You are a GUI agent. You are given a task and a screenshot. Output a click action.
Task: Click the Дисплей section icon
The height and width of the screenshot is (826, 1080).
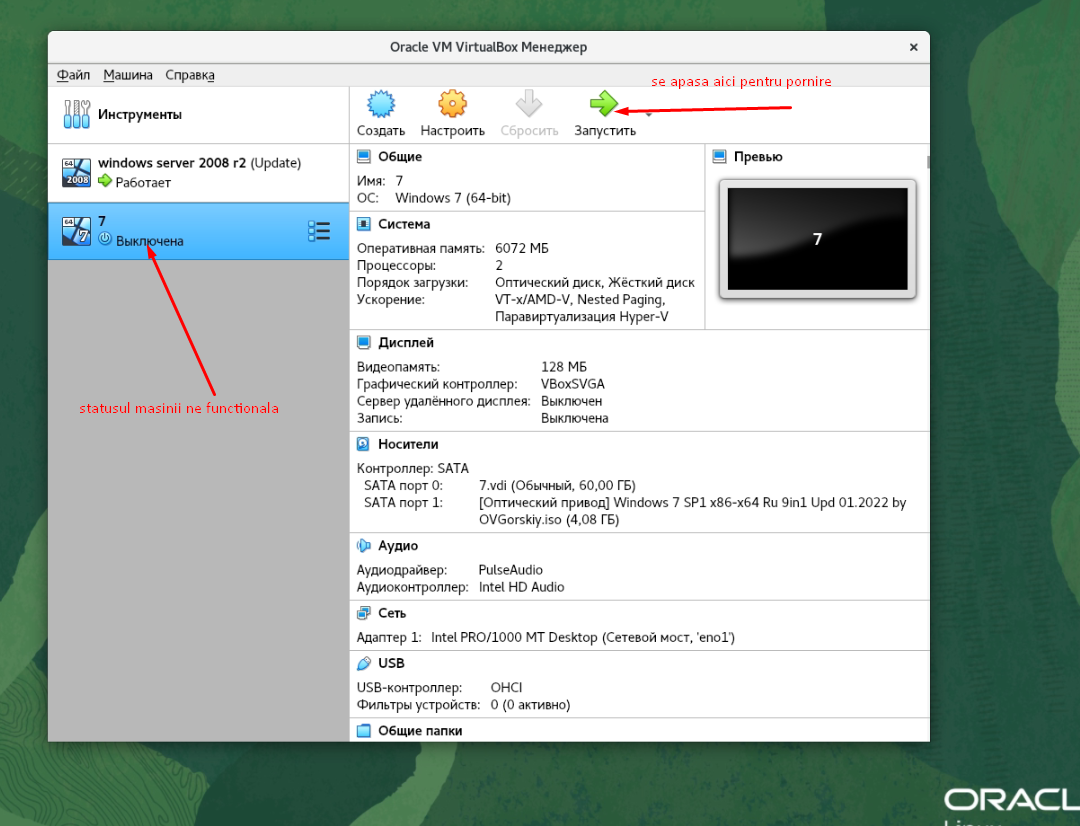[364, 342]
